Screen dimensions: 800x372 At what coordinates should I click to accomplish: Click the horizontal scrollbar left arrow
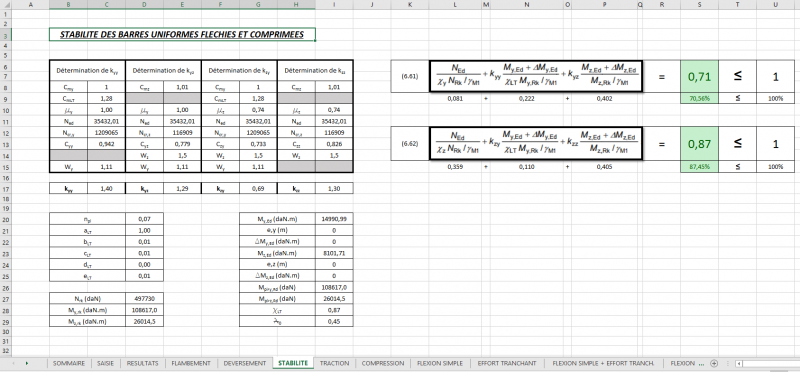(x=740, y=363)
